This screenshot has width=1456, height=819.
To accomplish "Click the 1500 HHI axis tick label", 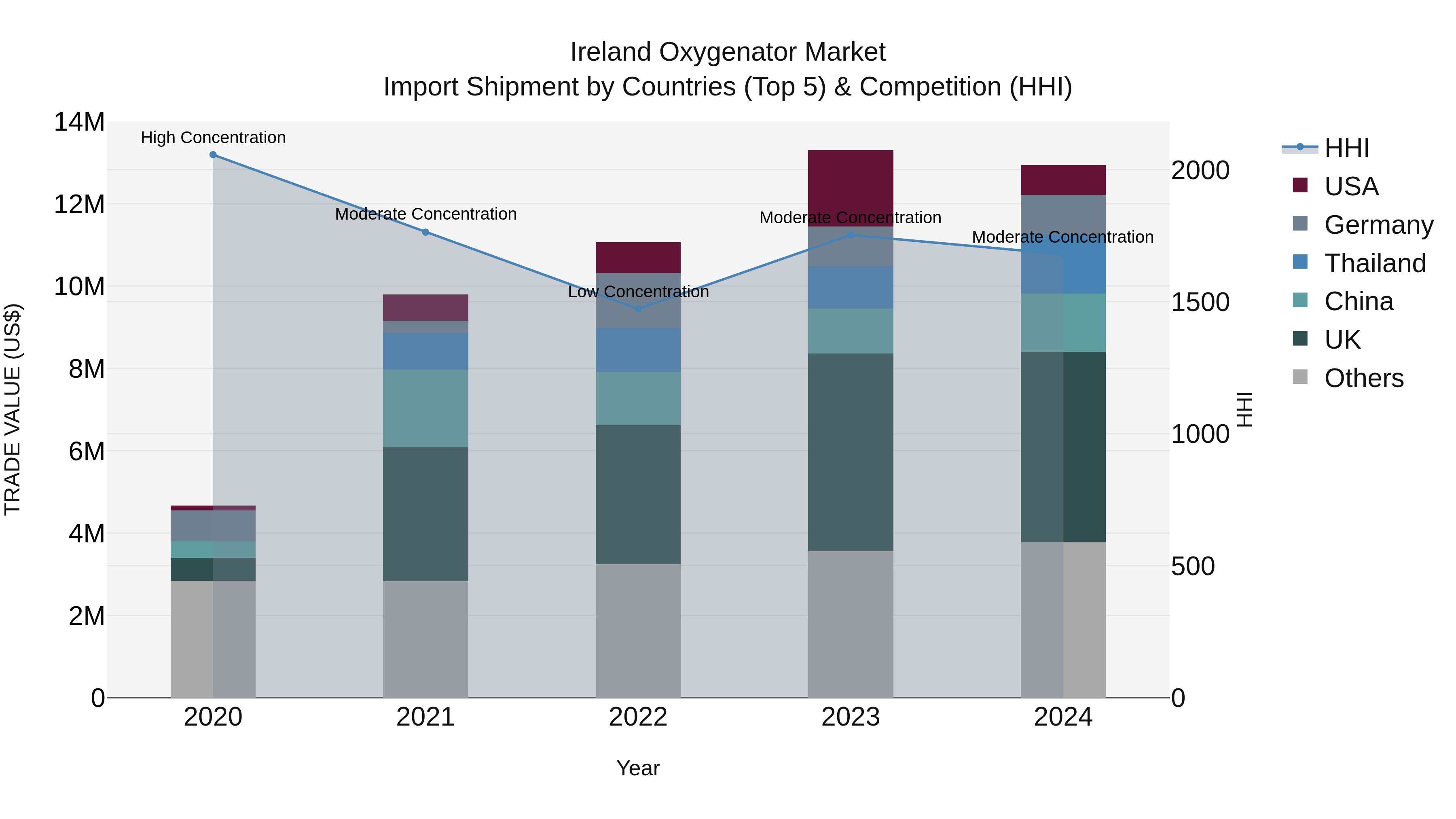I will (1200, 303).
